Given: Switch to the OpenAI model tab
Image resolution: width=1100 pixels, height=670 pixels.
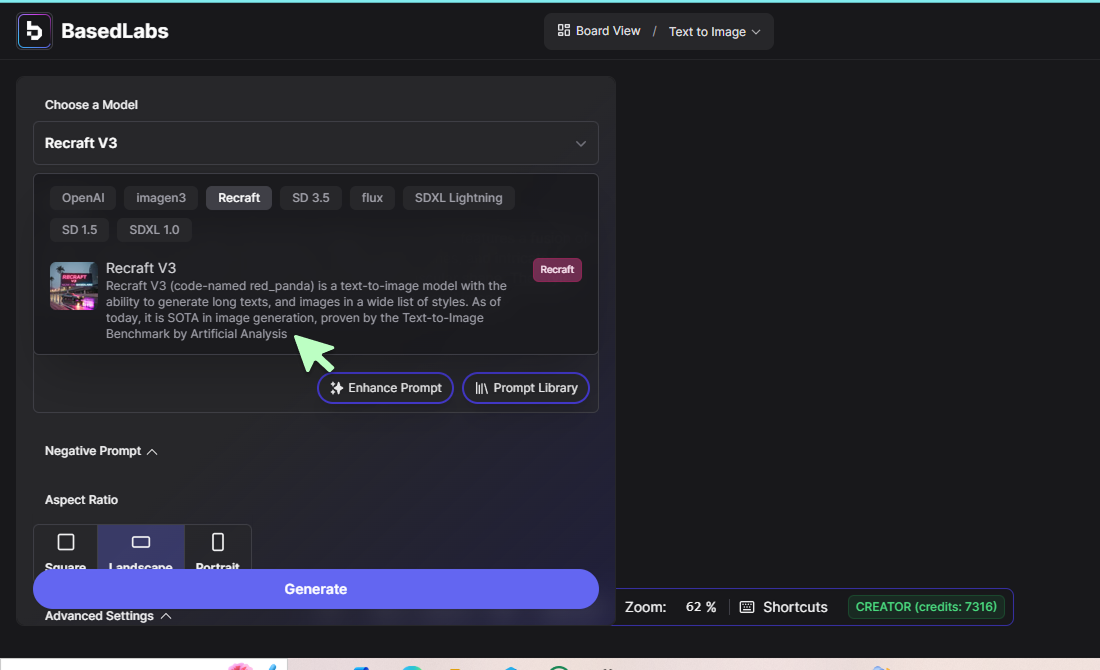Looking at the screenshot, I should (x=83, y=198).
